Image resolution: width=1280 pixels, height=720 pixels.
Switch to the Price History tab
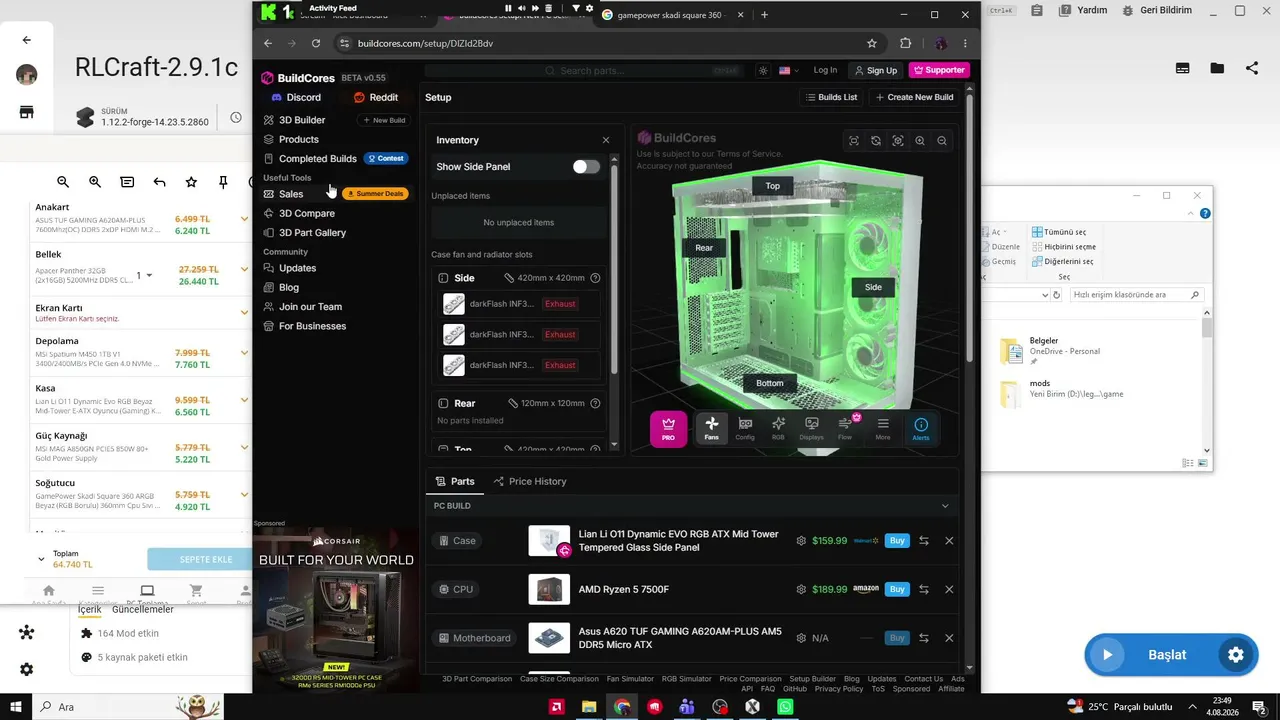click(530, 481)
